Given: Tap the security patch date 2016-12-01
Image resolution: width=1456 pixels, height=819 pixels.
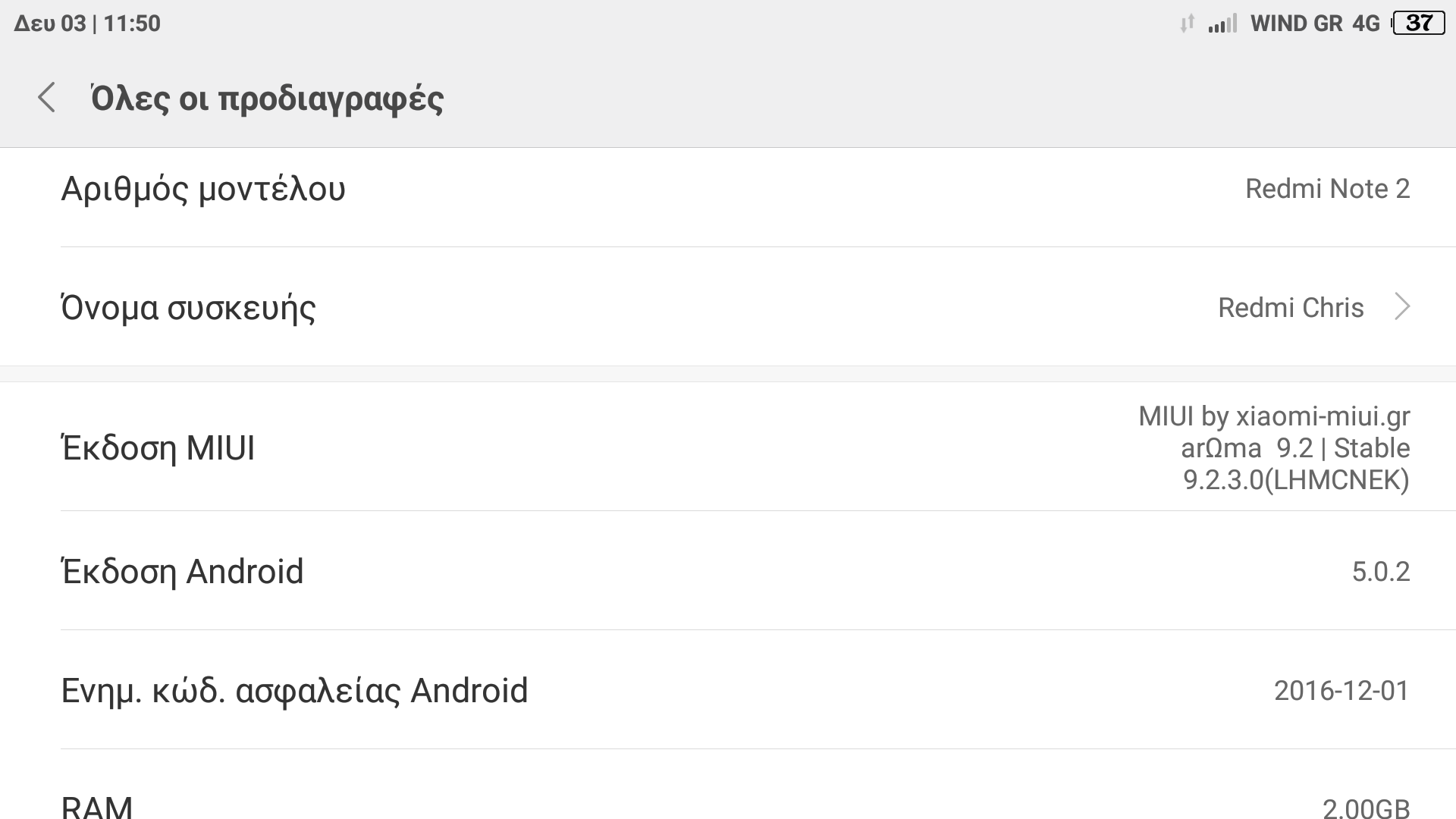Looking at the screenshot, I should [1341, 691].
